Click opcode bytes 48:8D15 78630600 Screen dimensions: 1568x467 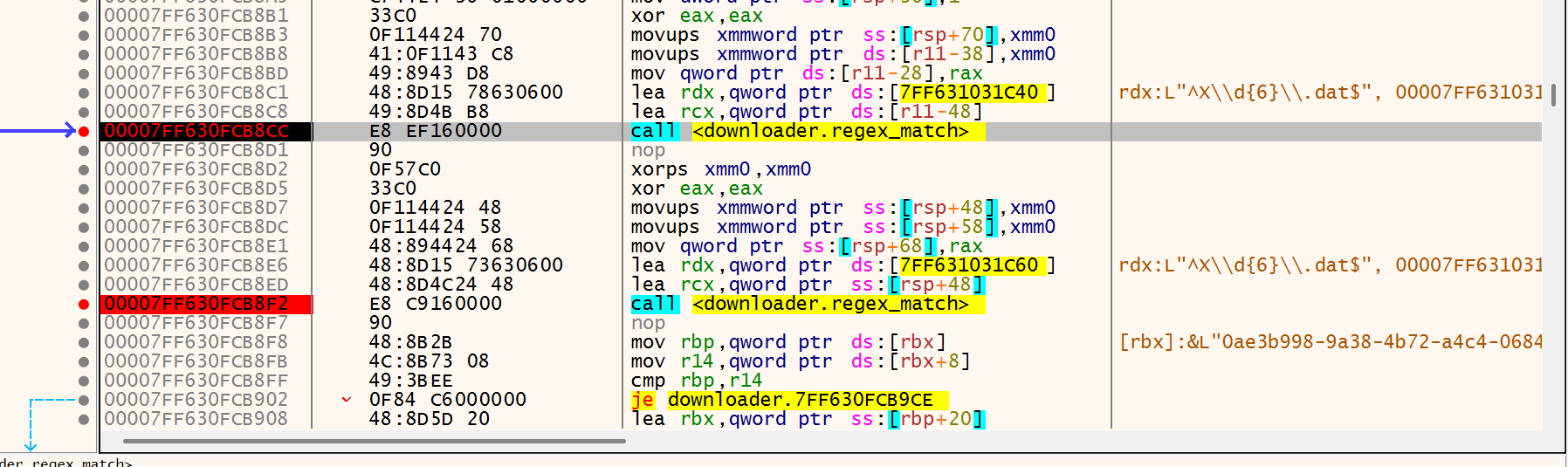[x=466, y=93]
